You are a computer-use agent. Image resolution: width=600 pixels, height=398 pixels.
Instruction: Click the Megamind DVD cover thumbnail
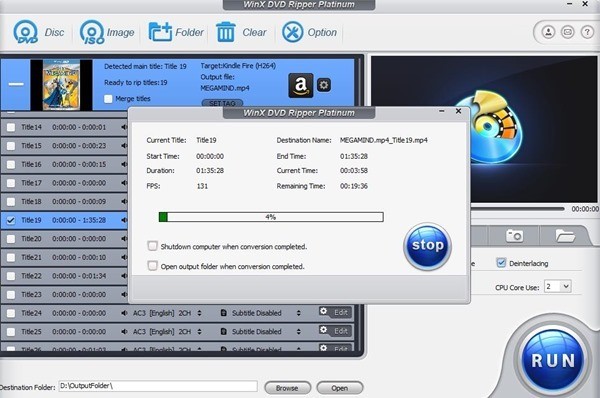[x=61, y=85]
